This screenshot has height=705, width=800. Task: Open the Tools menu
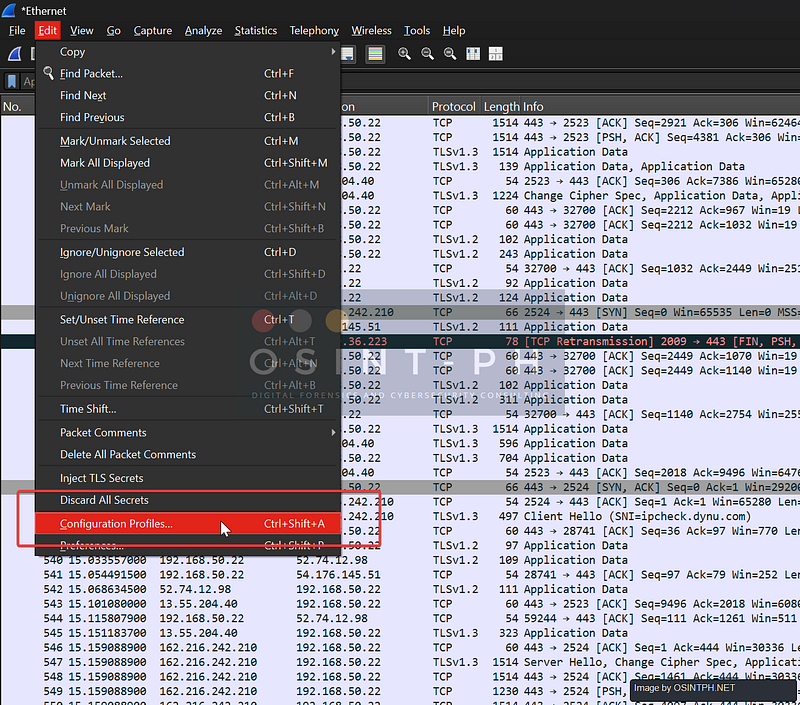417,31
